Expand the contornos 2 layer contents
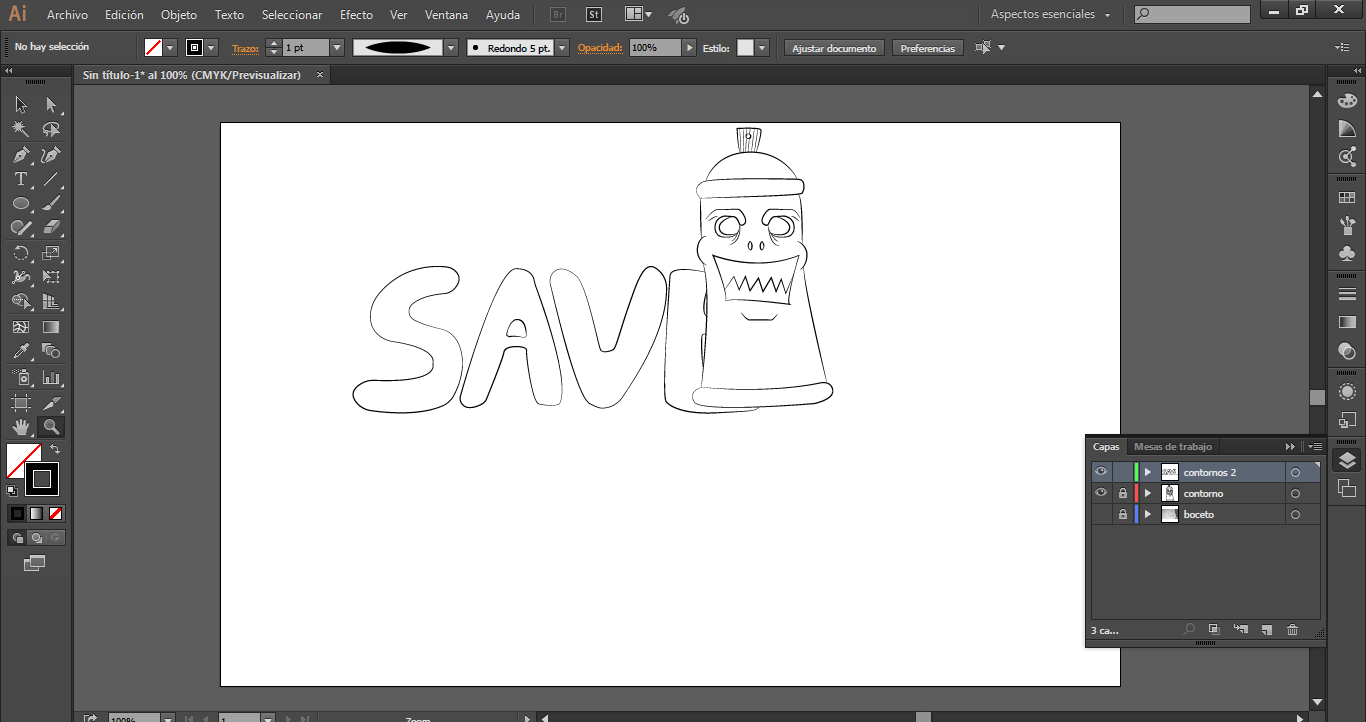The image size is (1366, 722). tap(1147, 472)
